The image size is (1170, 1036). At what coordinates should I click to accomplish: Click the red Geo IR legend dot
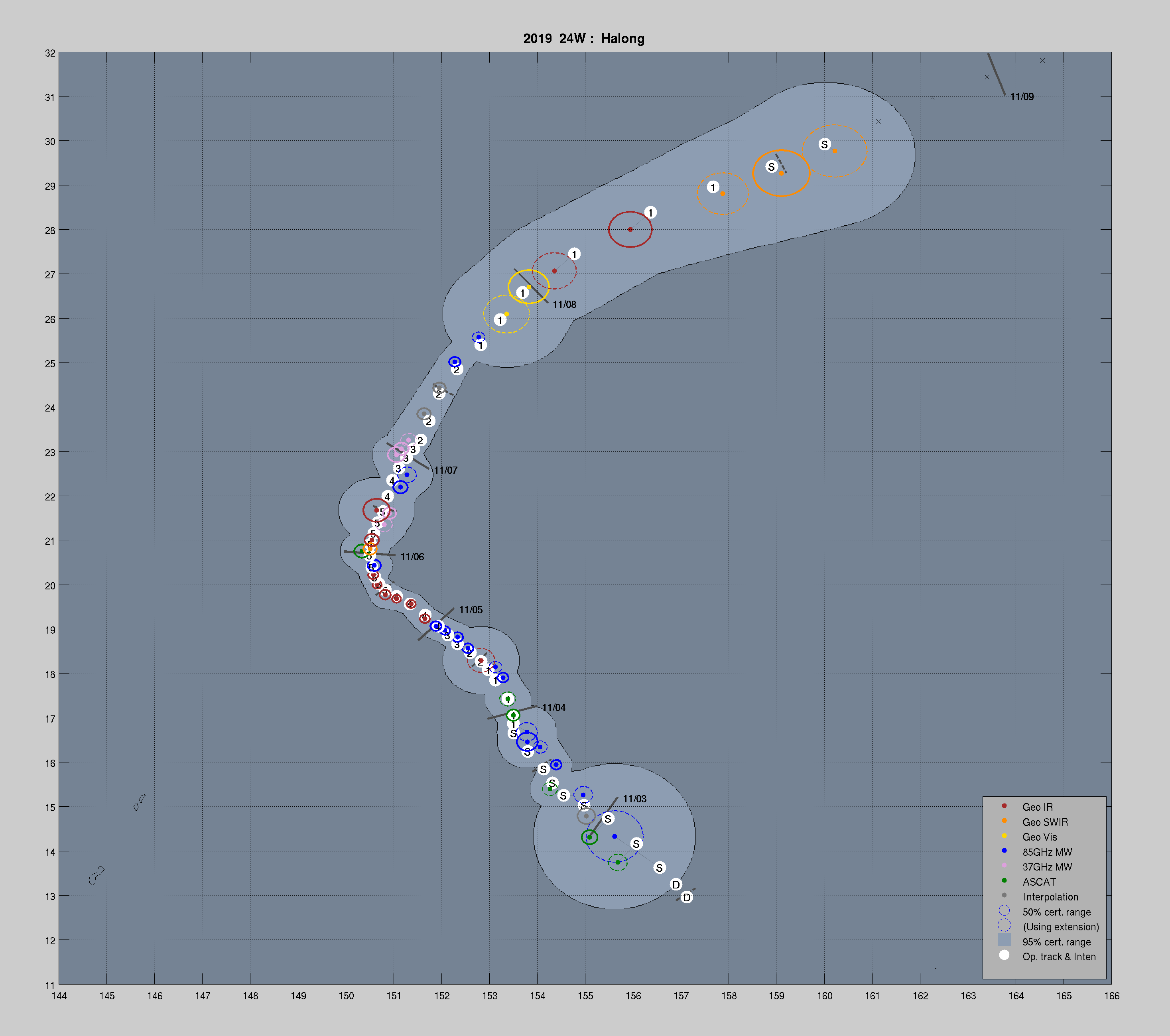[1004, 806]
